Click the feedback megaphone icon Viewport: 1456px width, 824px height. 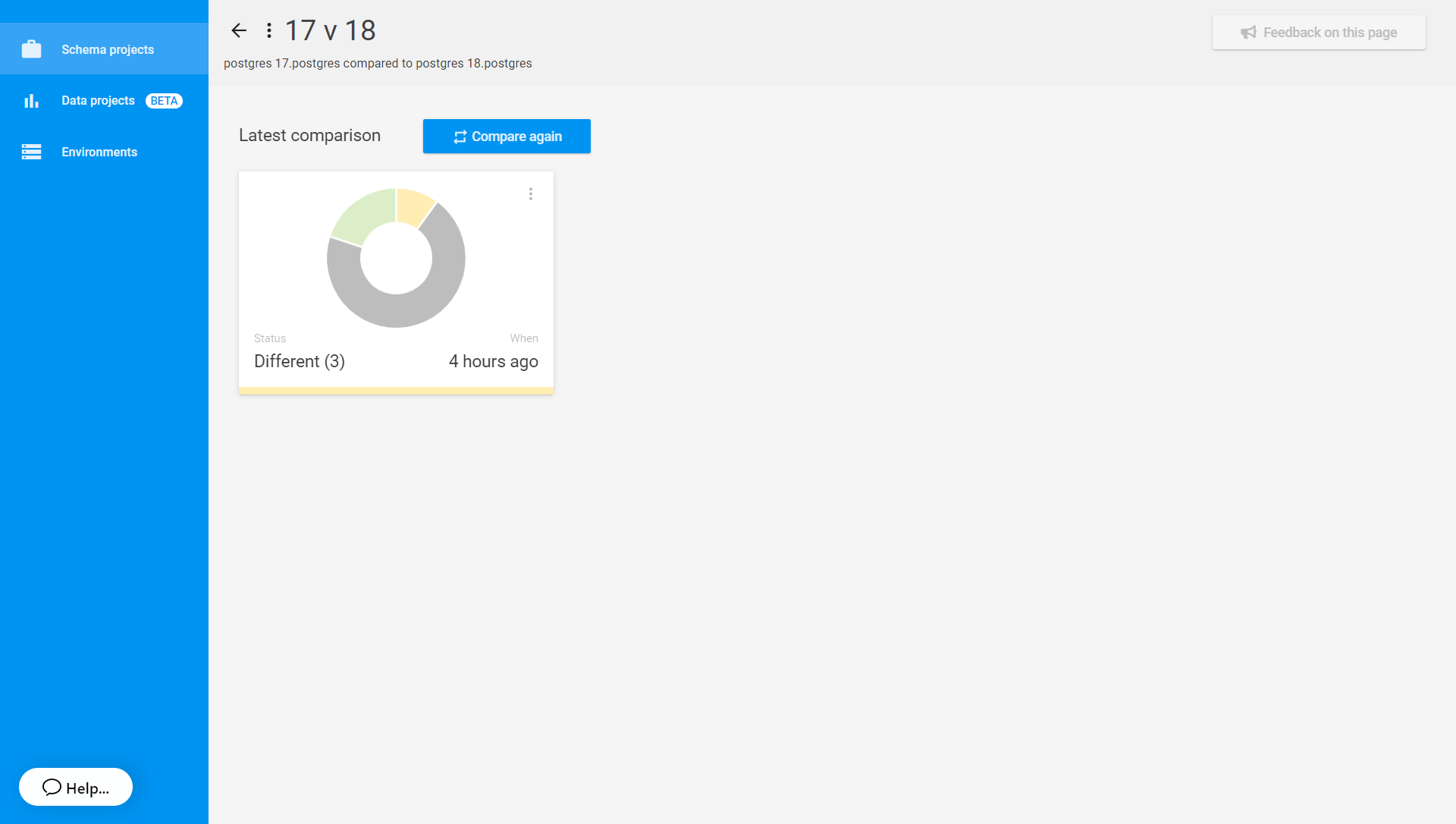[x=1248, y=33]
